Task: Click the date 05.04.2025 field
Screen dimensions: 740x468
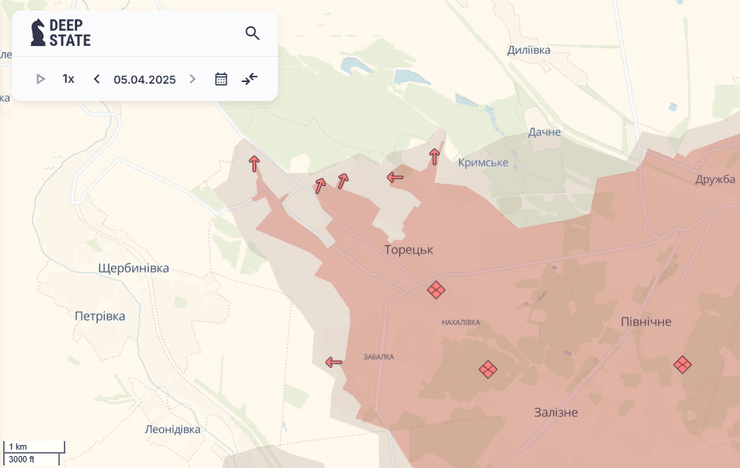Action: coord(144,79)
